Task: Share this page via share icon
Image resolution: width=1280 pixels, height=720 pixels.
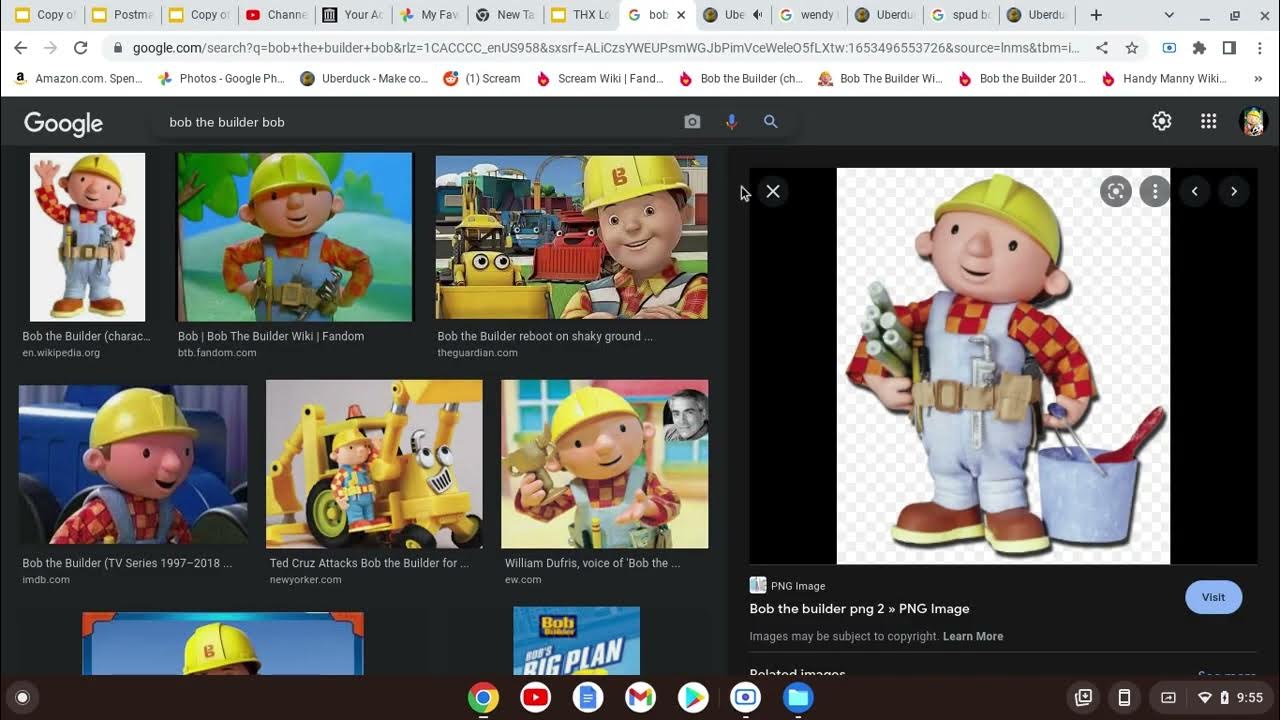Action: tap(1101, 48)
